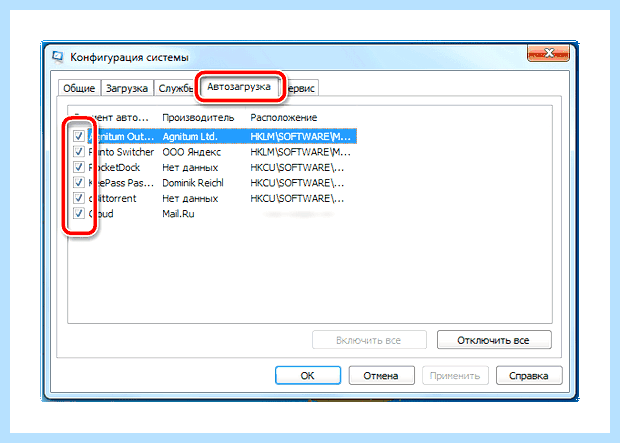This screenshot has width=620, height=443.
Task: Uncheck the Punto Switcher startup checkbox
Action: point(79,152)
